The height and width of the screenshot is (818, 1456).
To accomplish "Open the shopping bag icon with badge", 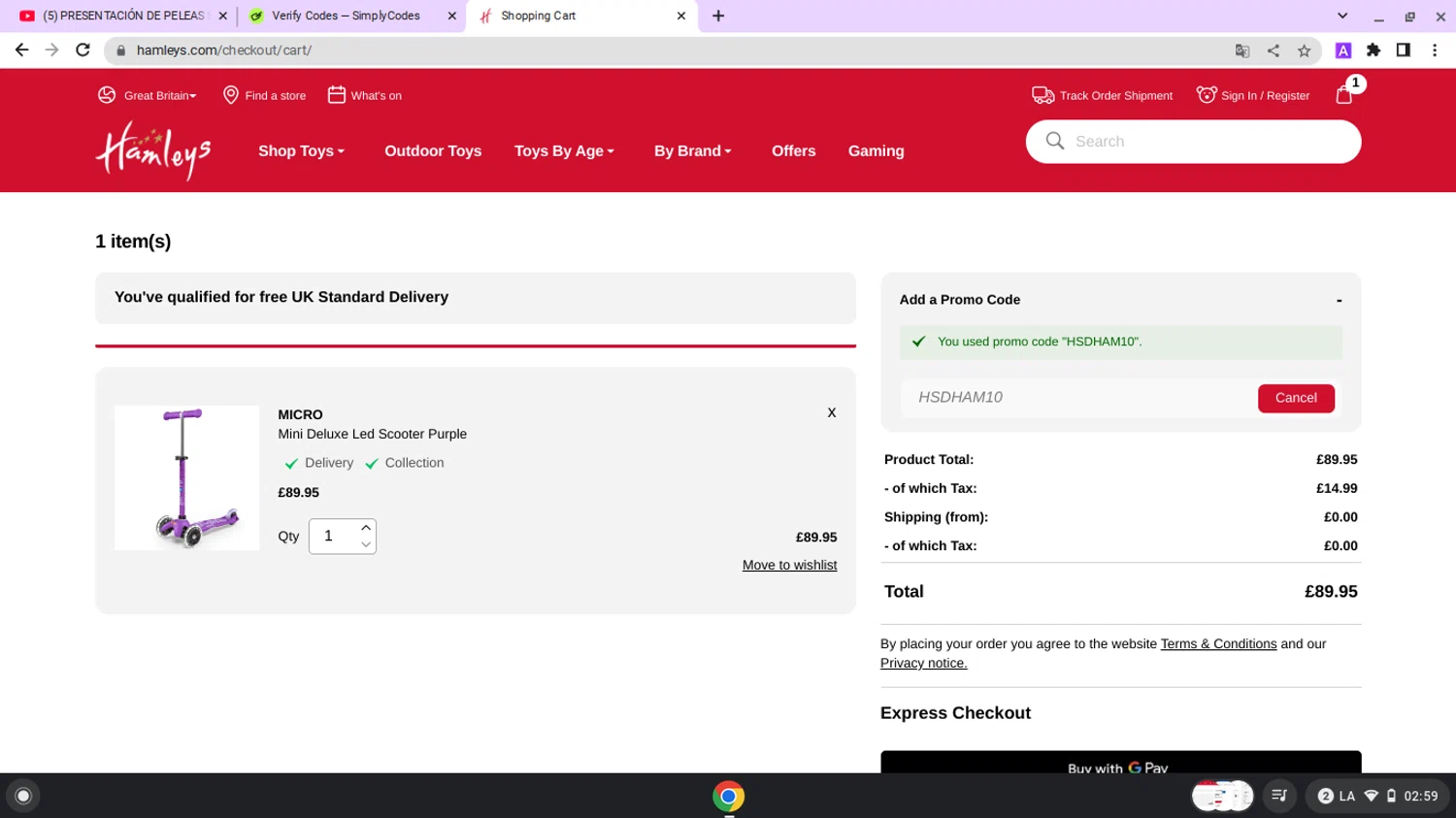I will click(x=1344, y=94).
